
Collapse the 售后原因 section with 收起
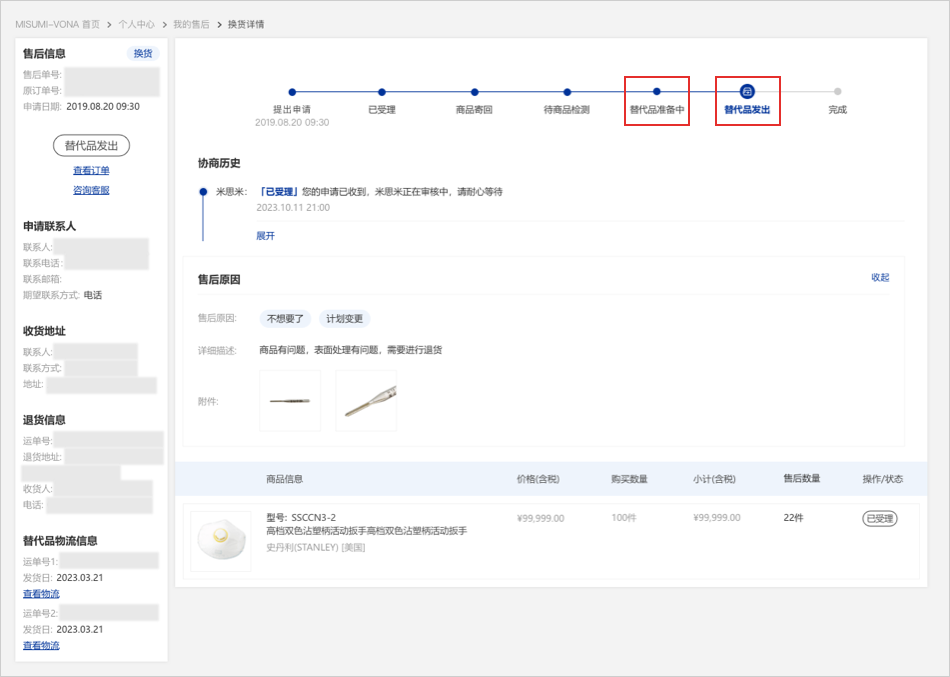pyautogui.click(x=880, y=278)
